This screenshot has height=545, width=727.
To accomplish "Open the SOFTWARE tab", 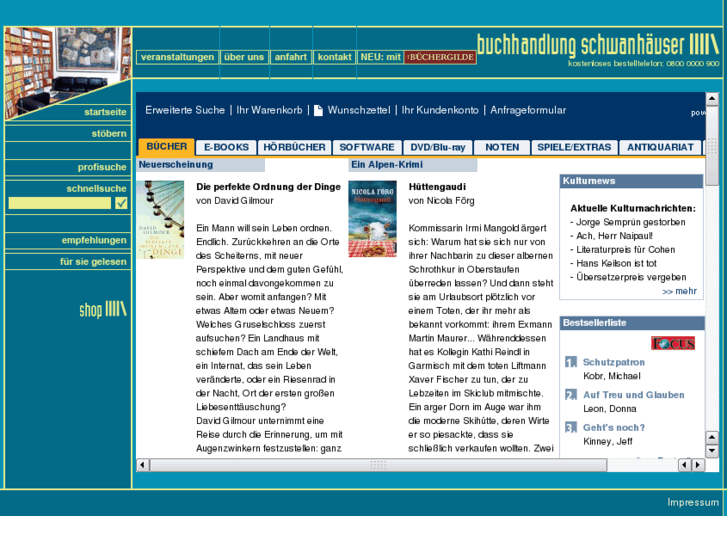I will [x=367, y=147].
